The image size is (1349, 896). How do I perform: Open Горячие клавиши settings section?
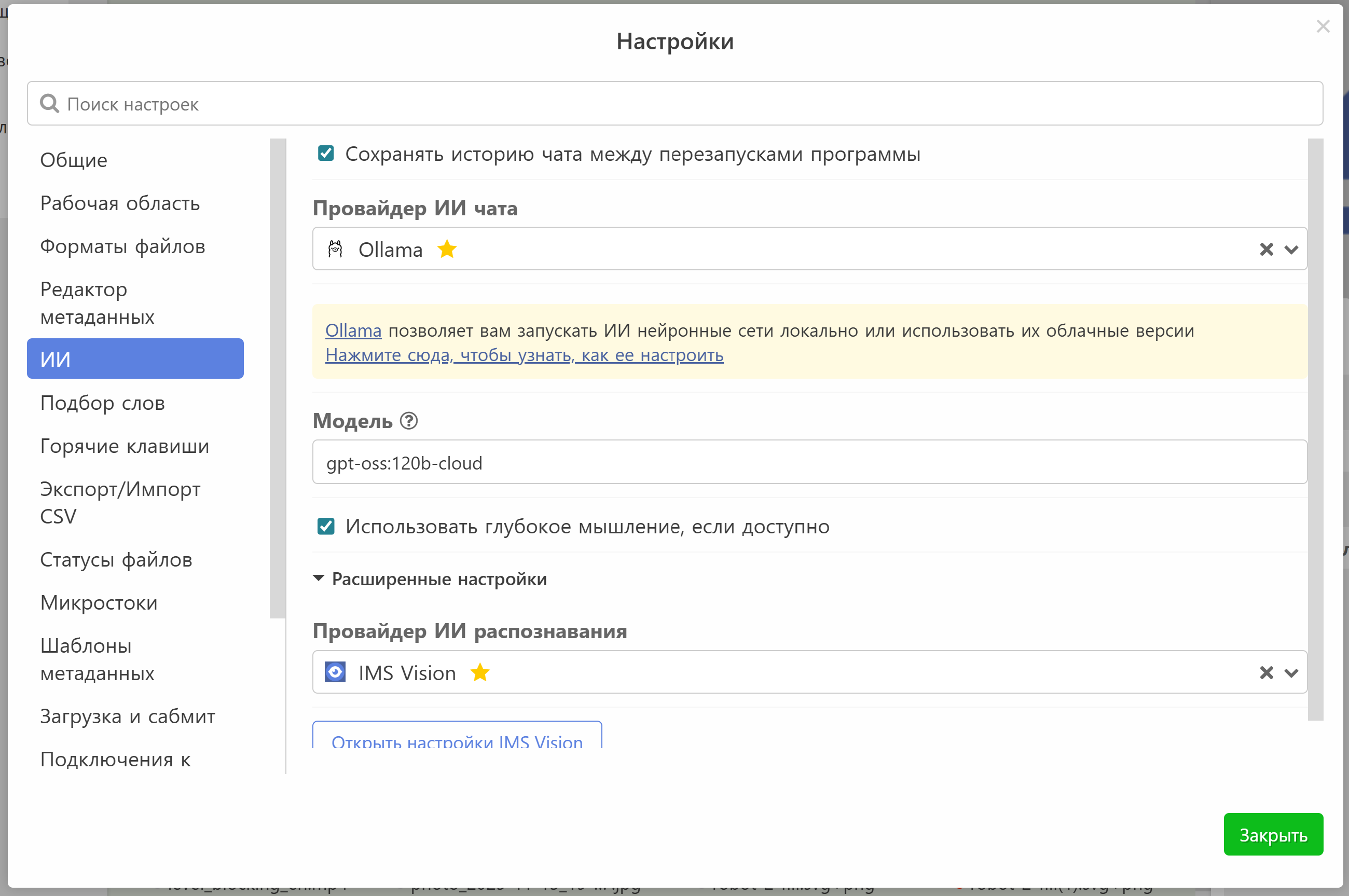[x=125, y=446]
